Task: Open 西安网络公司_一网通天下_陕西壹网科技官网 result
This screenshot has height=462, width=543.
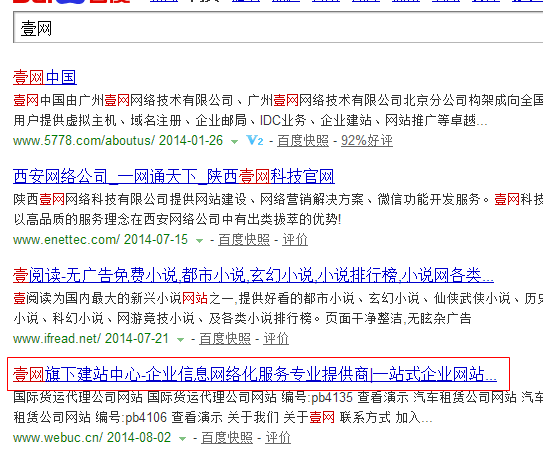Action: coord(173,176)
